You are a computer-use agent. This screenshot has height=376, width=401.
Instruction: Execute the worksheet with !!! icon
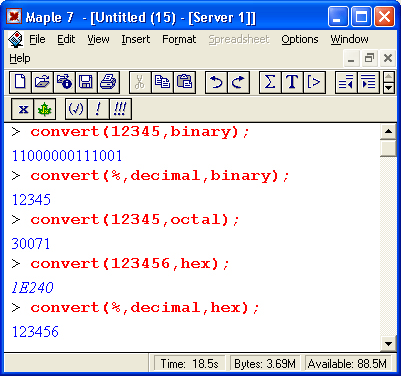coord(120,109)
